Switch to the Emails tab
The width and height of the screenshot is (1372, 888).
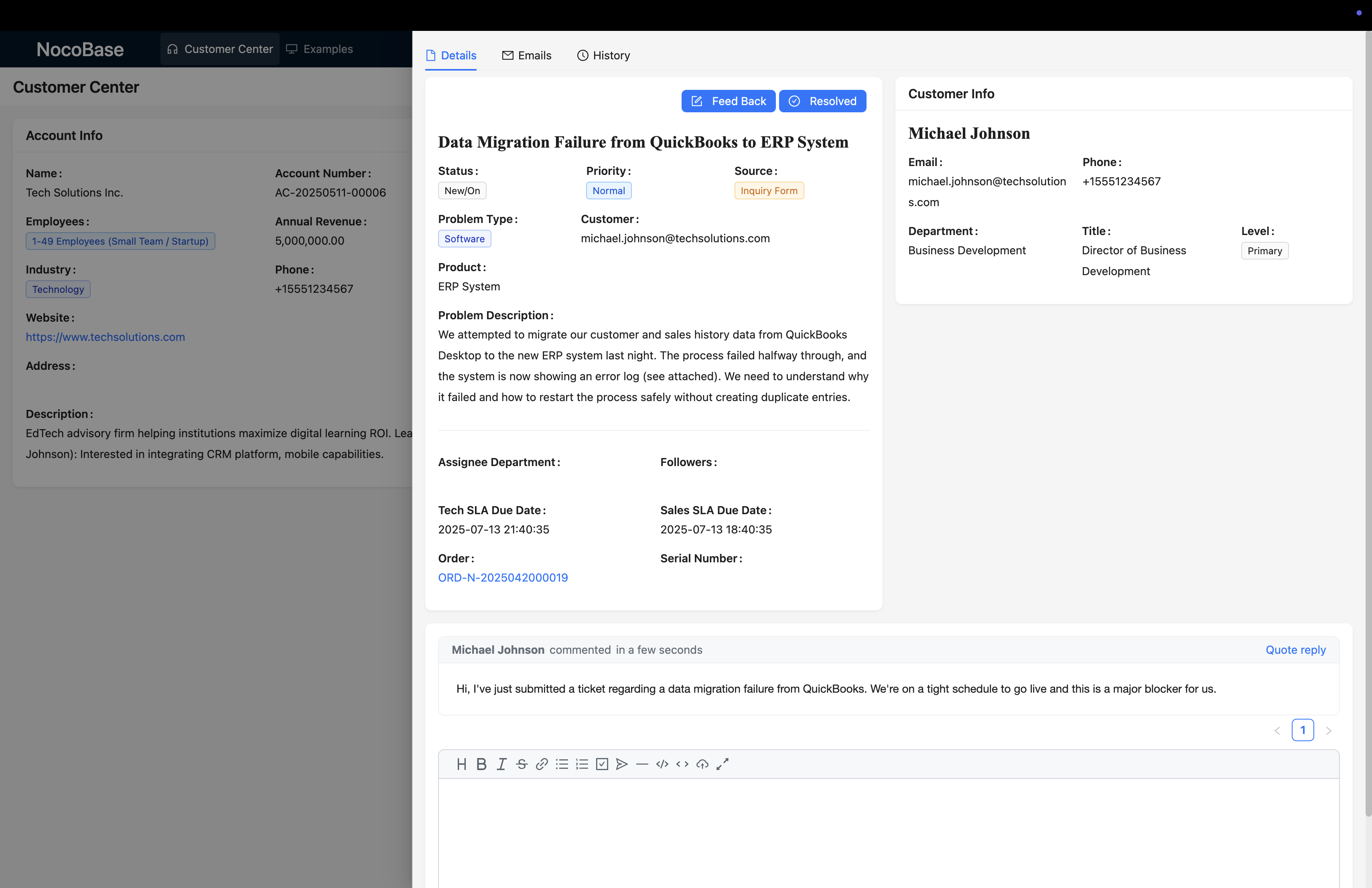coord(526,55)
